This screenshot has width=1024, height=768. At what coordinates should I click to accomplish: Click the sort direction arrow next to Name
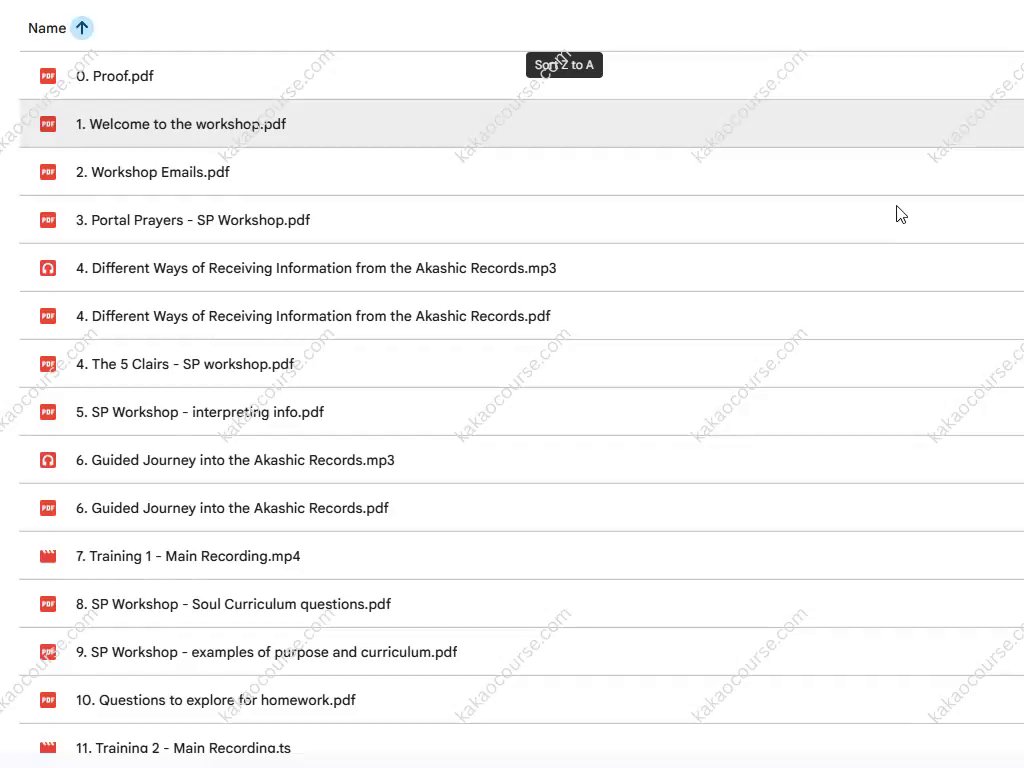point(82,28)
